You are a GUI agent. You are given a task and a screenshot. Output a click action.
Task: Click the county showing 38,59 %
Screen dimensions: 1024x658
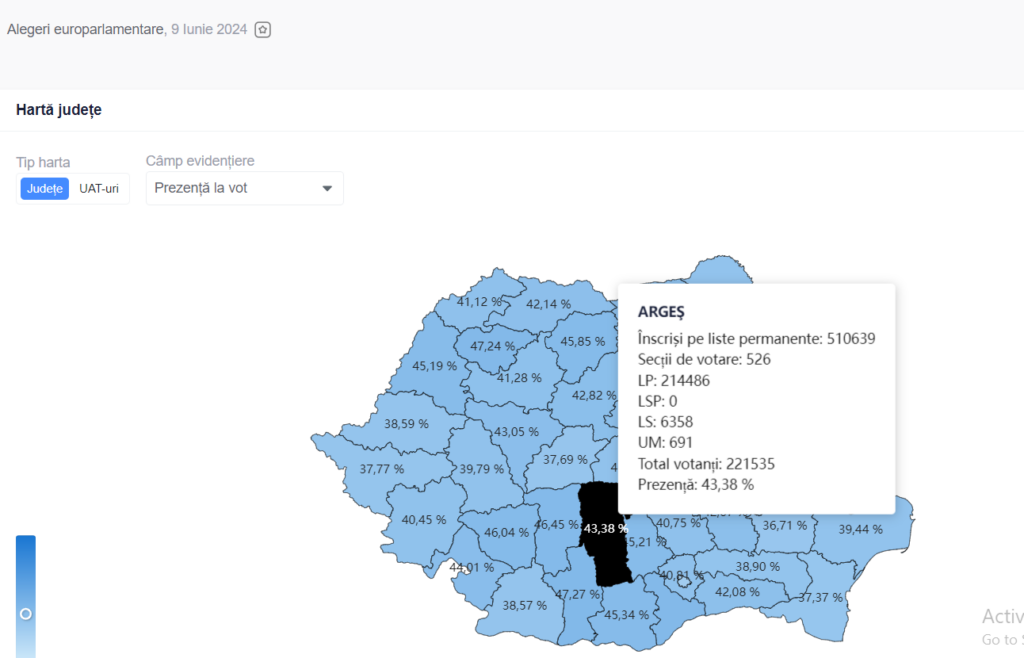[406, 423]
